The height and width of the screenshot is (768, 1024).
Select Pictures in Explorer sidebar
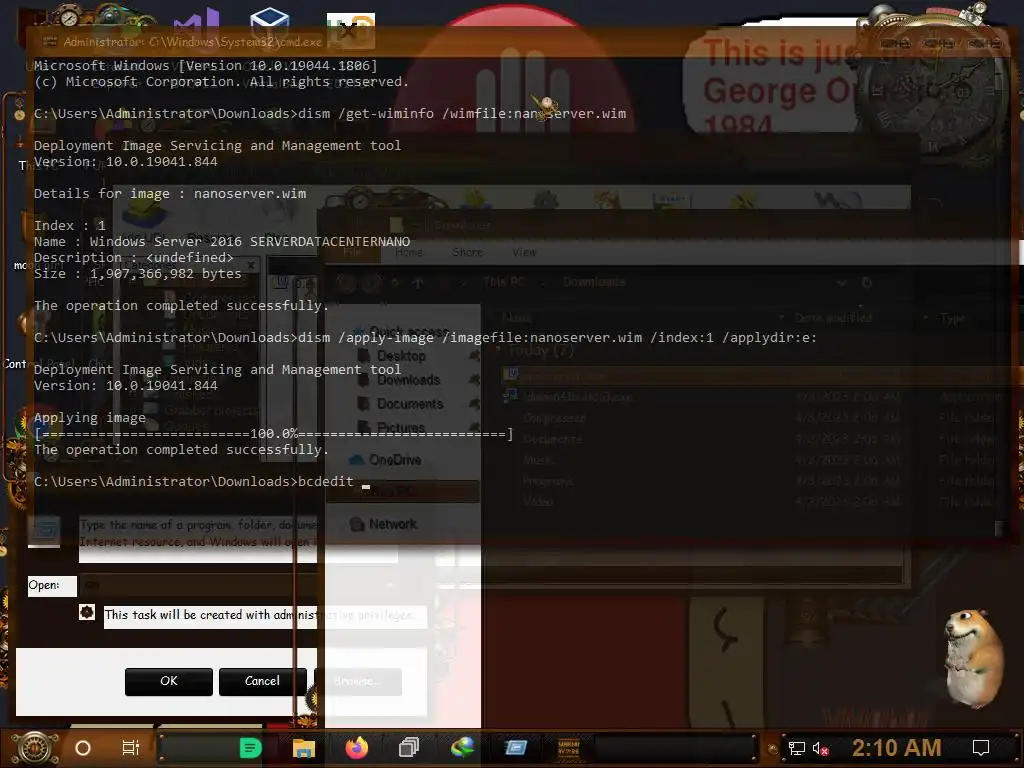(400, 428)
